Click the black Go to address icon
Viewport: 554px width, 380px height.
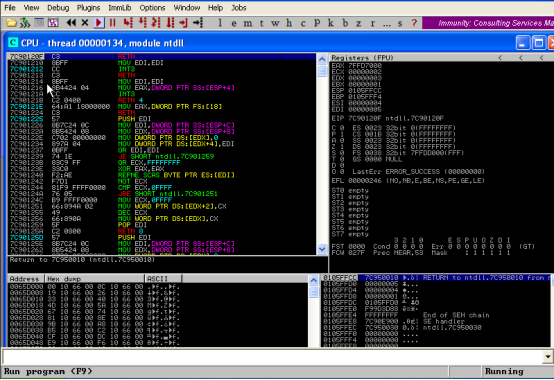198,23
